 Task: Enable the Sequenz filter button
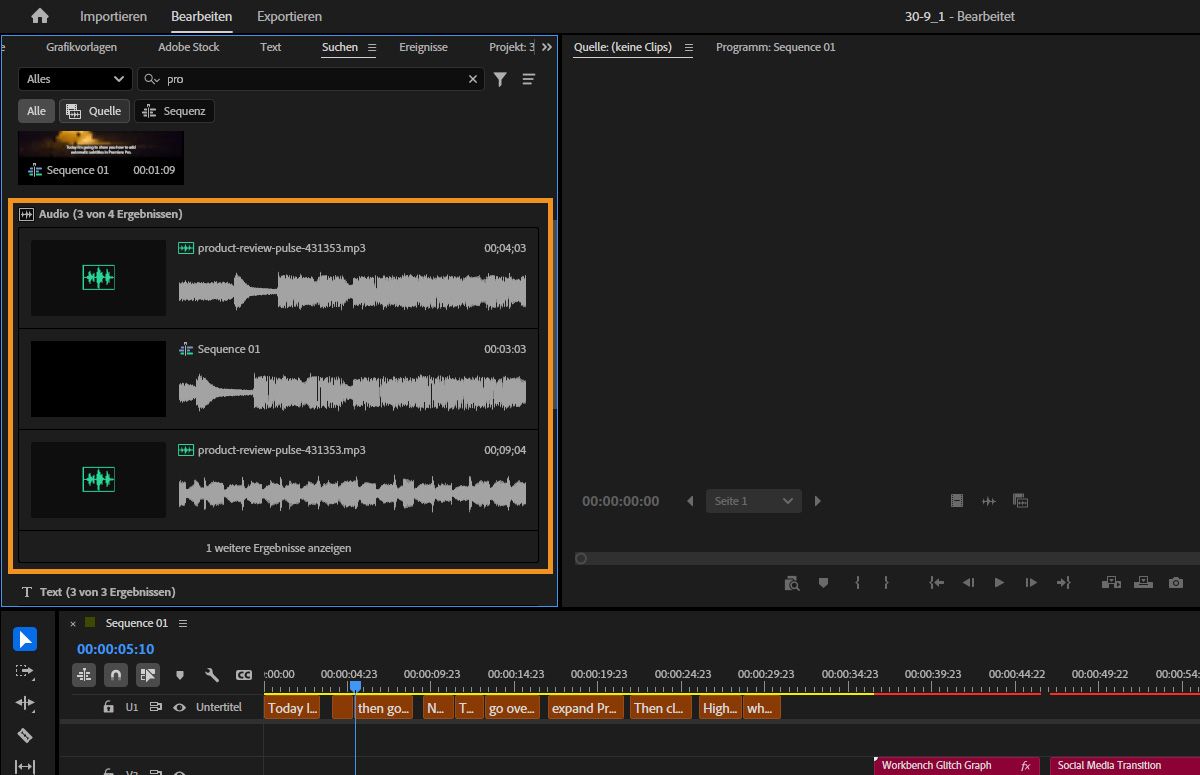point(174,111)
